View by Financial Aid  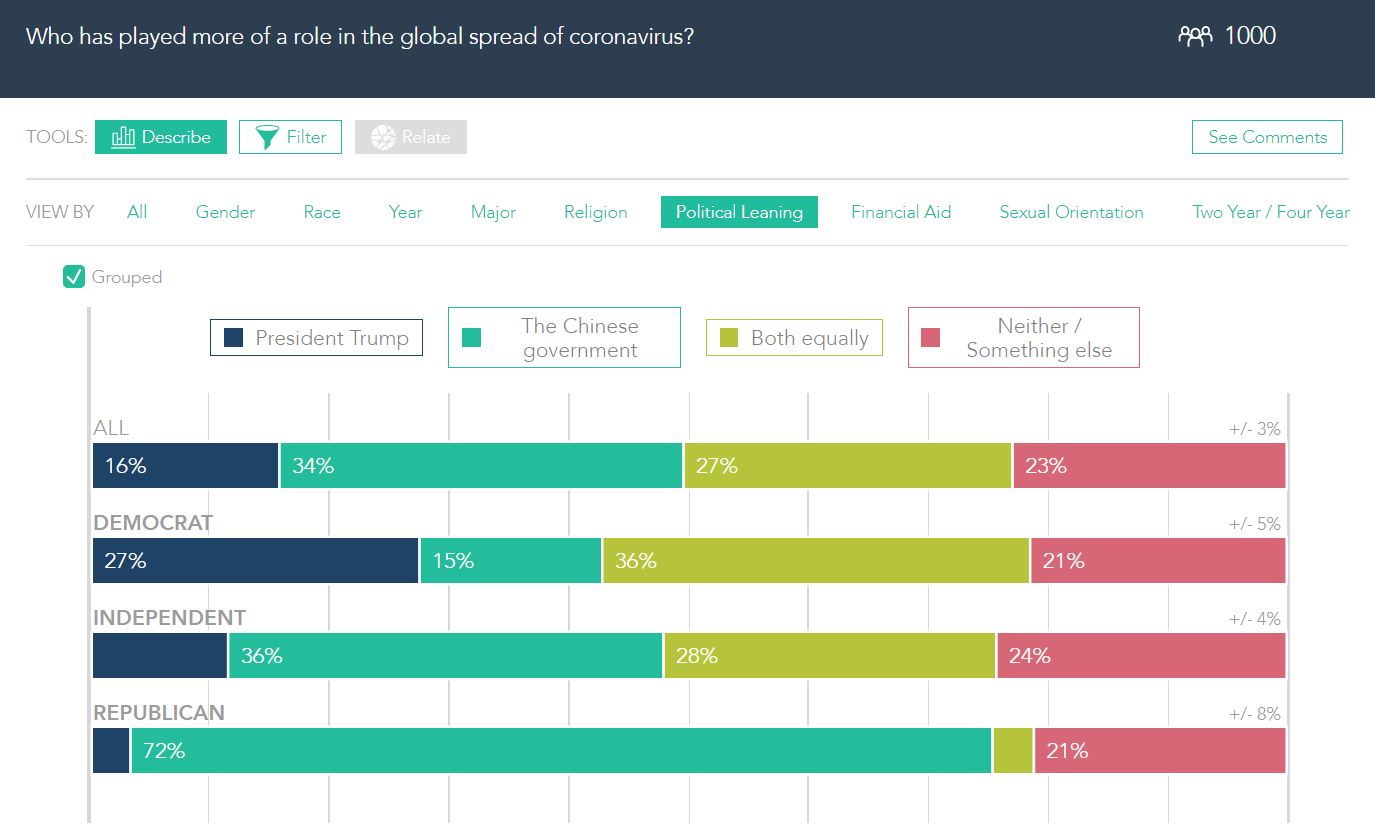coord(901,212)
